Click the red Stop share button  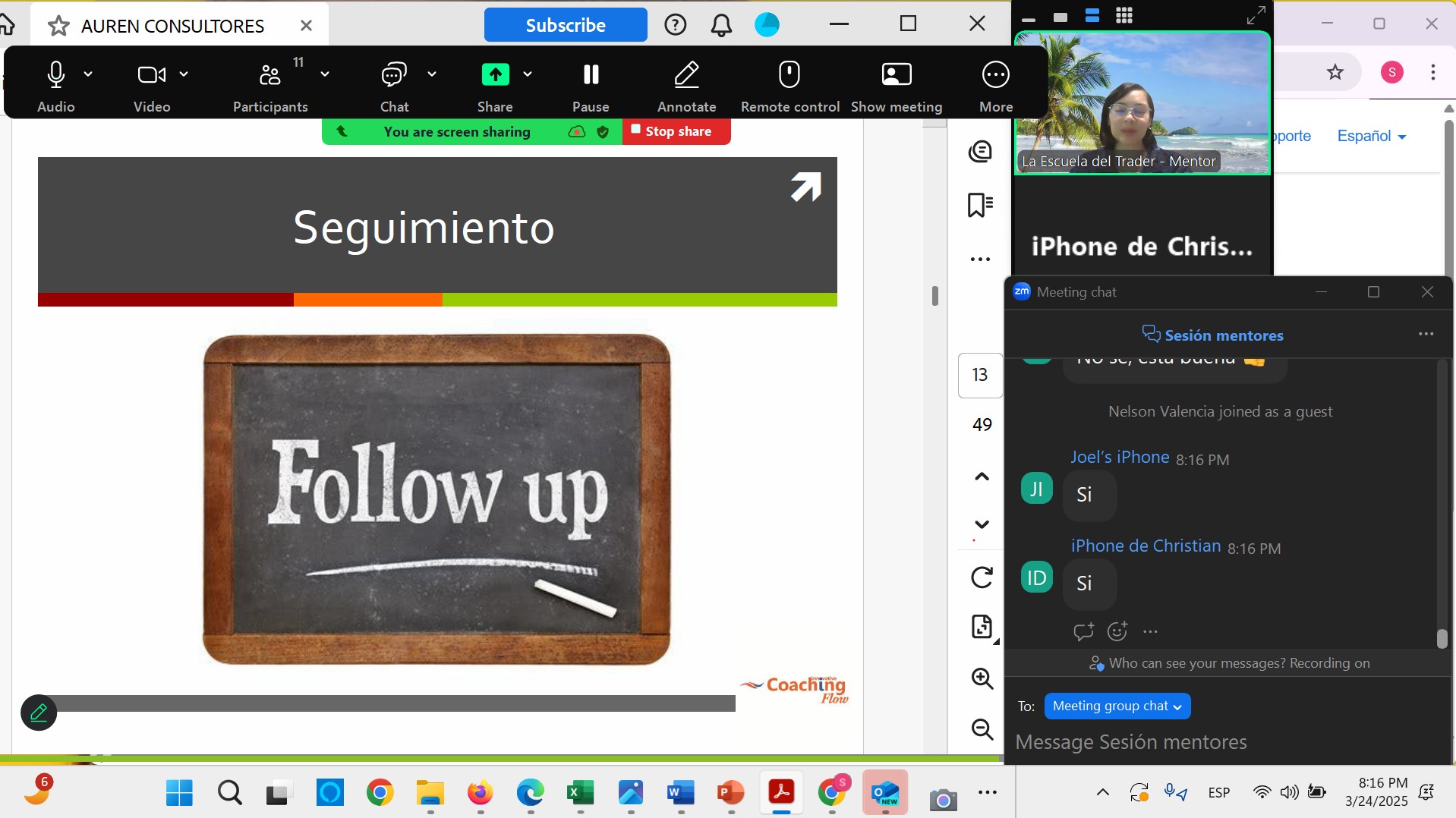pyautogui.click(x=676, y=131)
